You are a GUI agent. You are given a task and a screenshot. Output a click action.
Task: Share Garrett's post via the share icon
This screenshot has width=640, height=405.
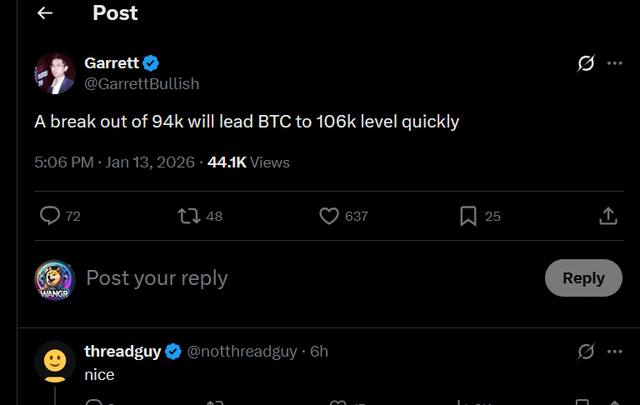[607, 215]
